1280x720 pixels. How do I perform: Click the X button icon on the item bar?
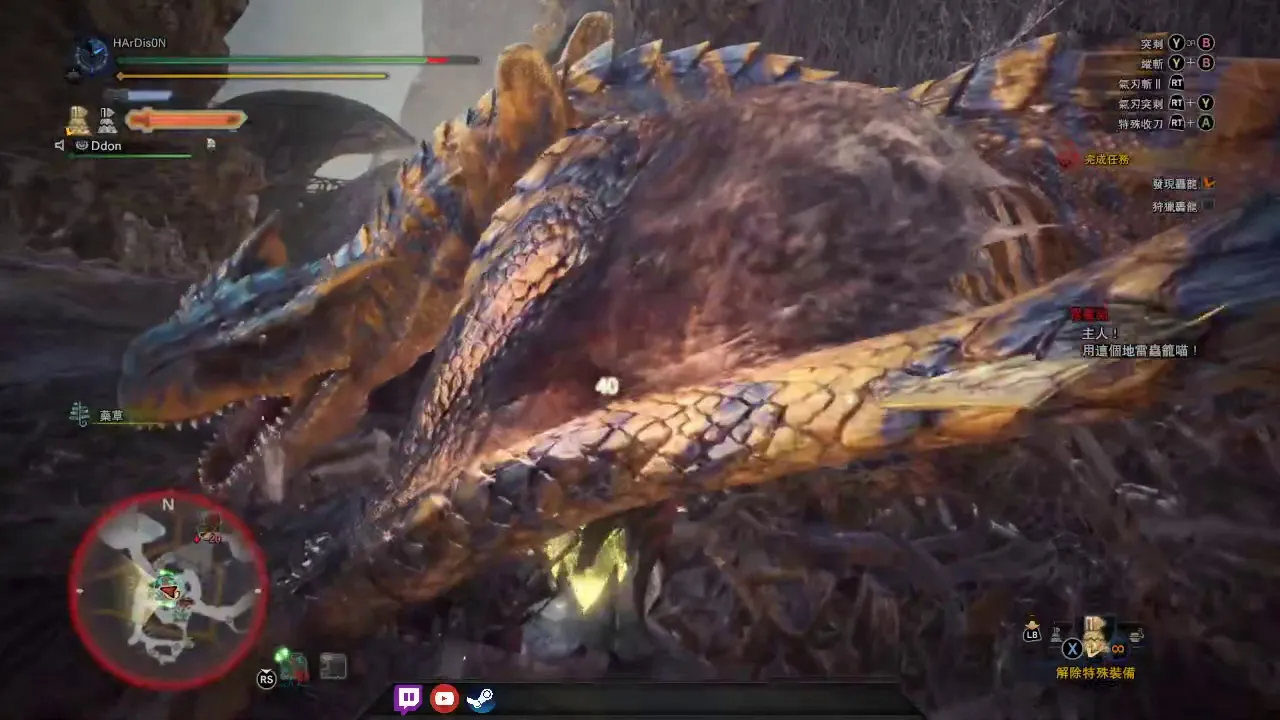pos(1072,649)
